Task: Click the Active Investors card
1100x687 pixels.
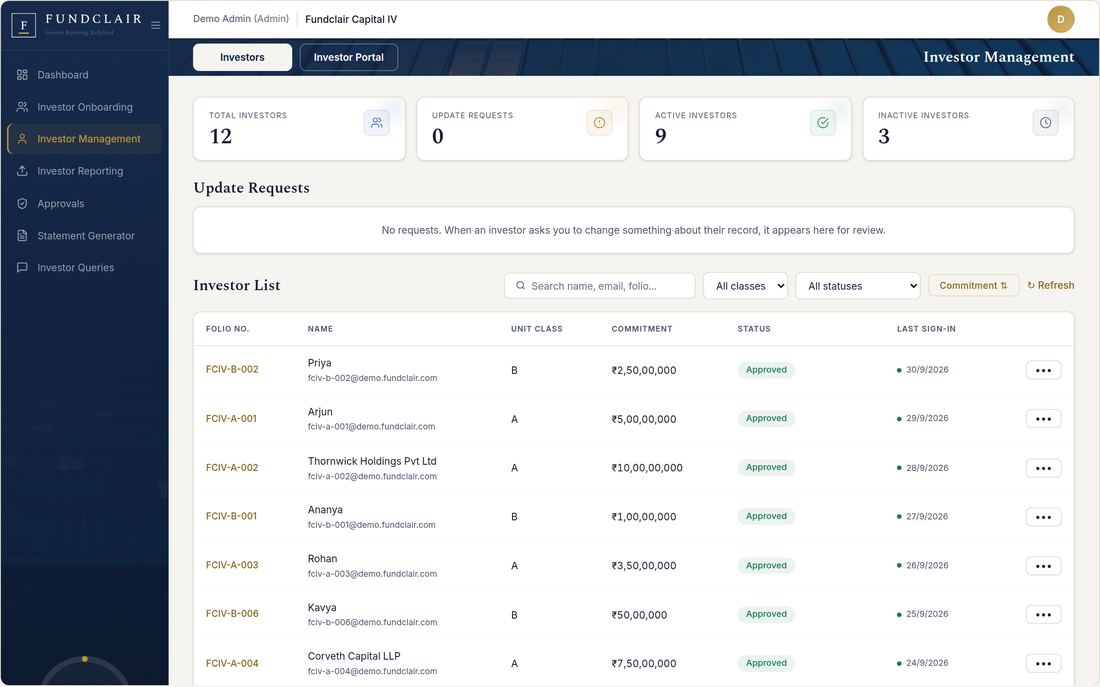Action: click(x=745, y=129)
